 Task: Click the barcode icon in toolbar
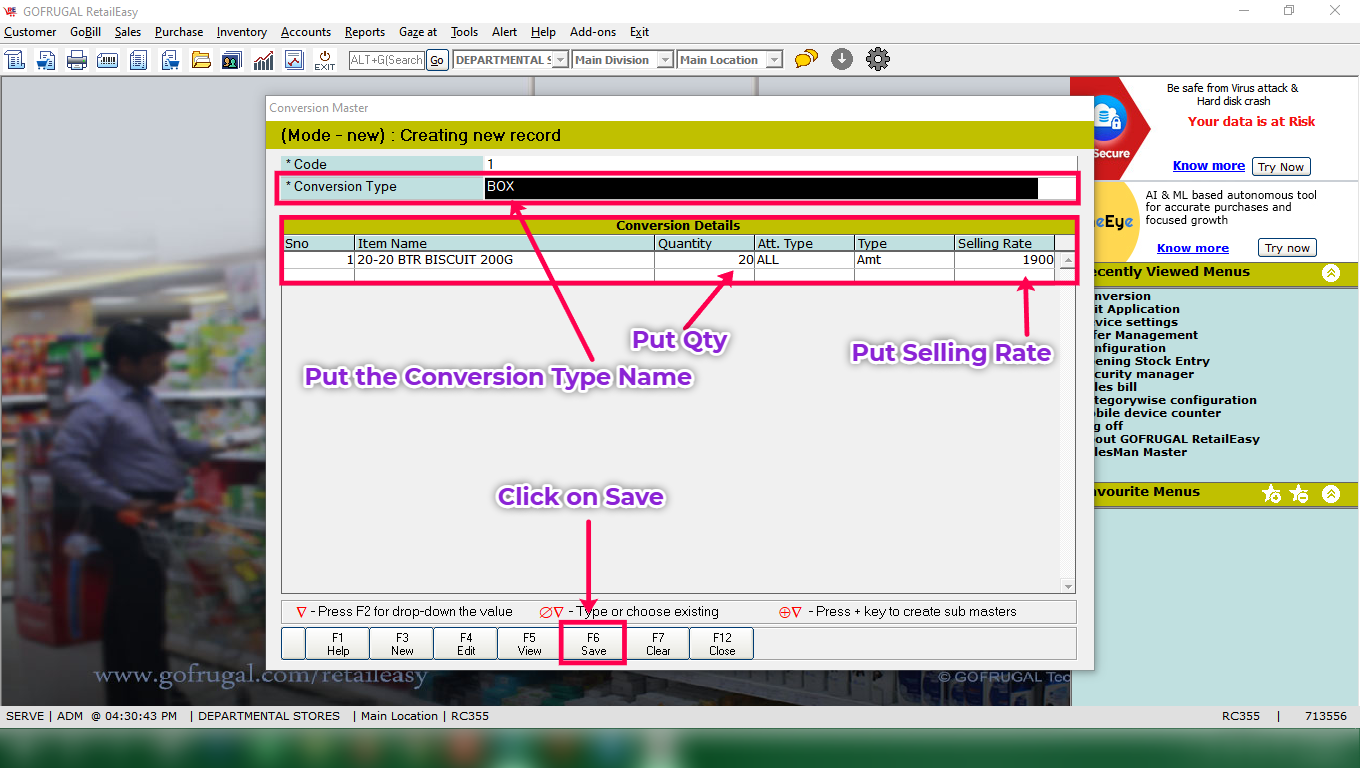point(107,60)
